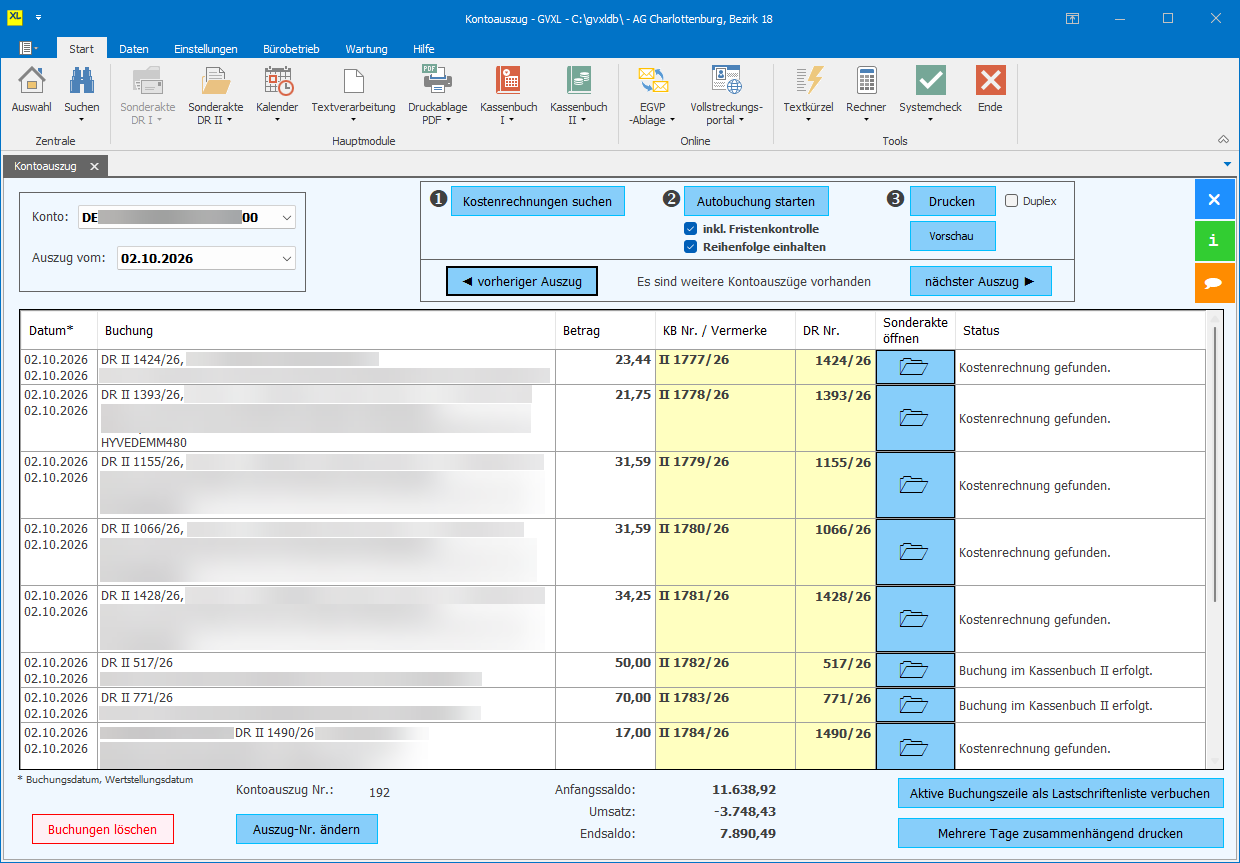Expand the Auszug vom date dropdown
This screenshot has height=863, width=1240.
[287, 258]
